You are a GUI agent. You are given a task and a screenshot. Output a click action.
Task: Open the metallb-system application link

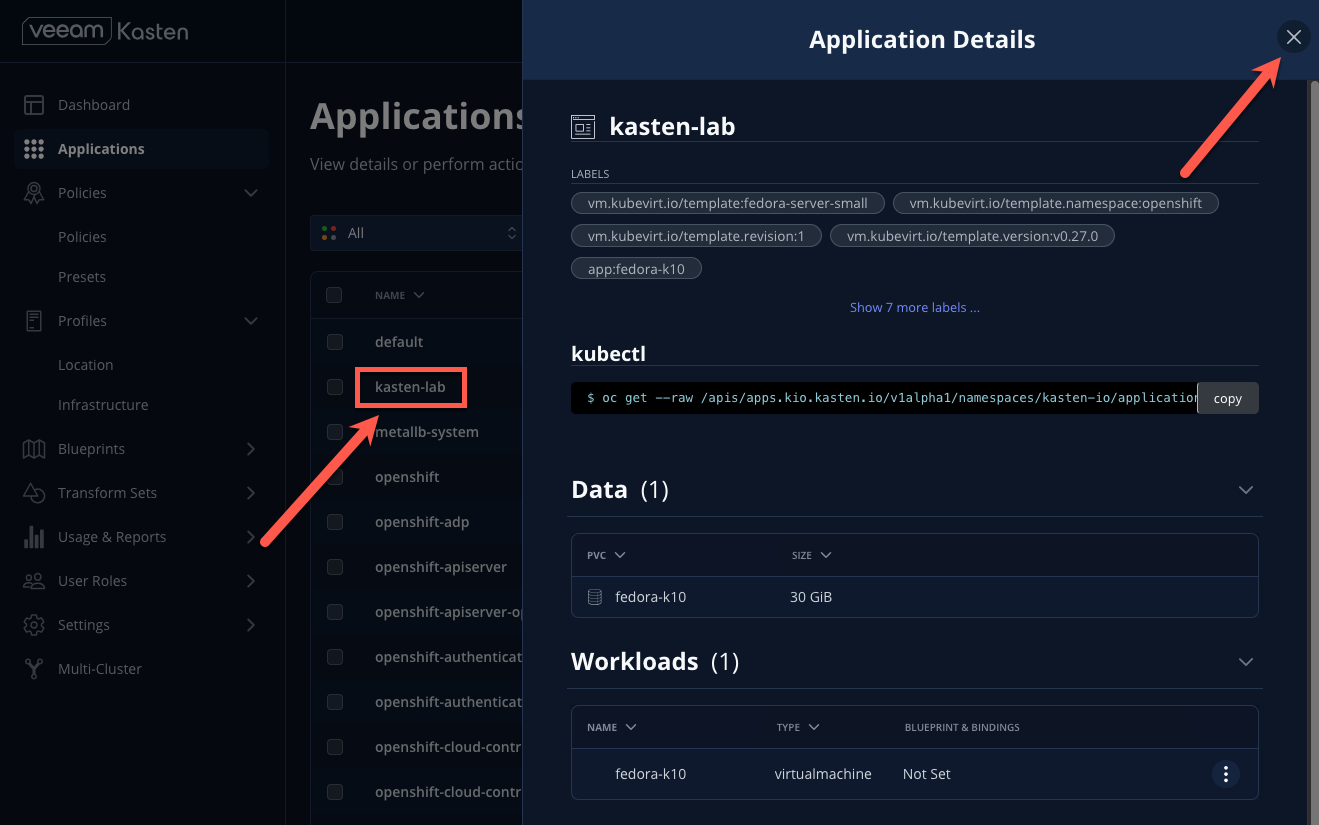427,432
